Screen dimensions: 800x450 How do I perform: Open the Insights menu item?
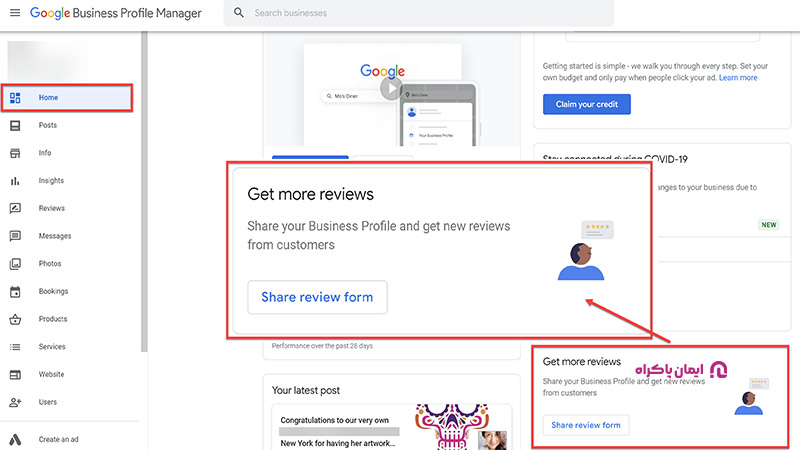(51, 180)
